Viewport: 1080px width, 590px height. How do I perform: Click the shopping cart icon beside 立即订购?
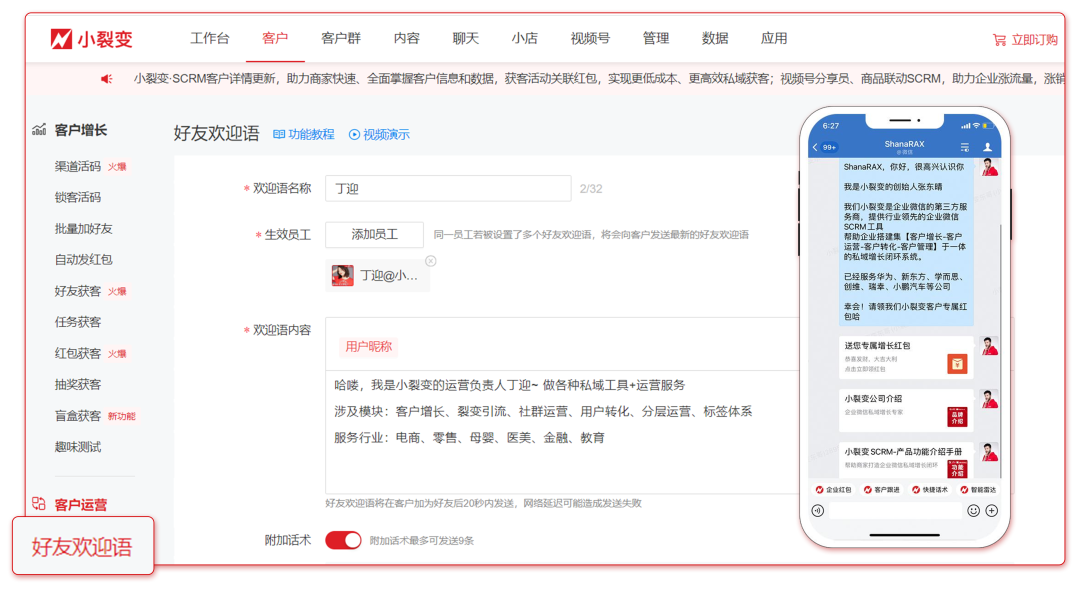[999, 40]
